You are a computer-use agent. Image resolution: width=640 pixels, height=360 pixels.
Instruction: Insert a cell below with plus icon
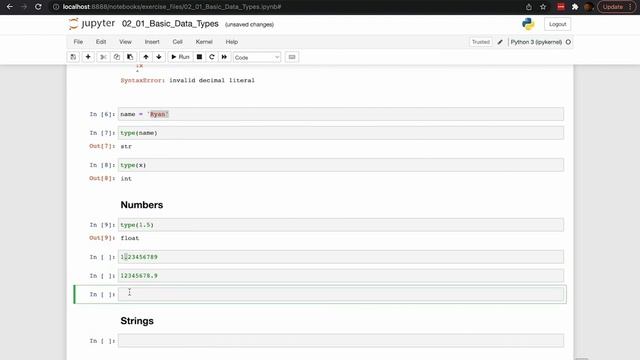click(88, 57)
